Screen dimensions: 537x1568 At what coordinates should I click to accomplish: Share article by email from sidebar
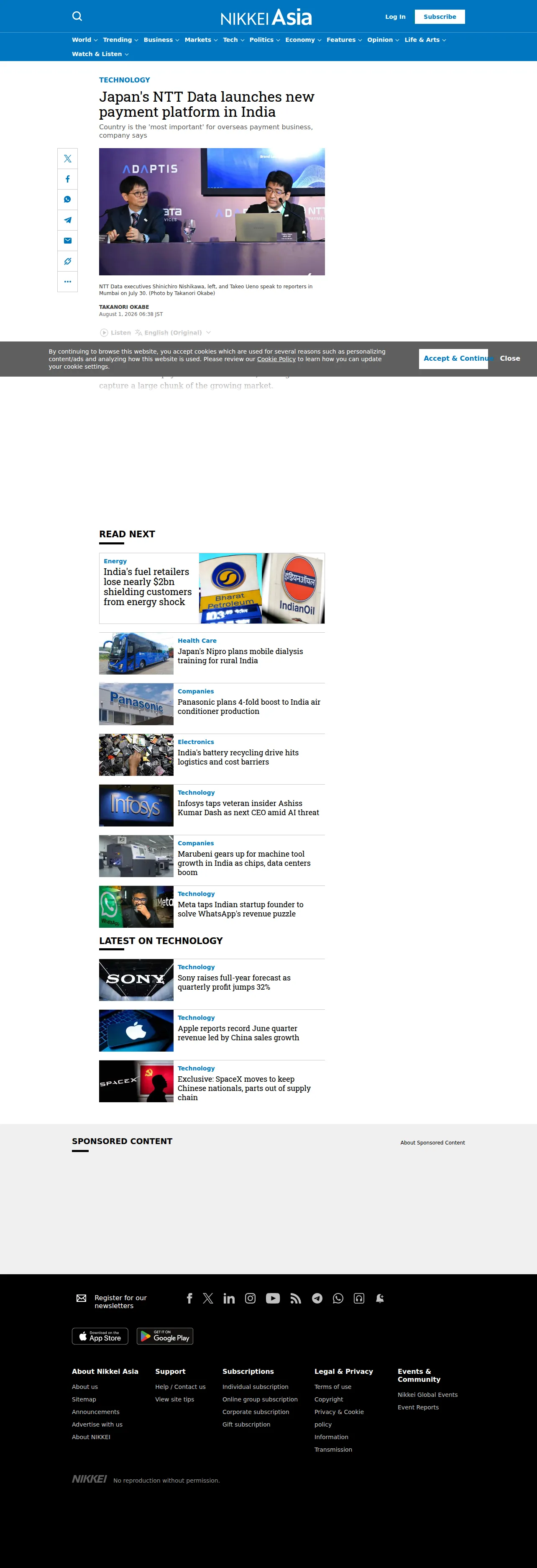67,241
